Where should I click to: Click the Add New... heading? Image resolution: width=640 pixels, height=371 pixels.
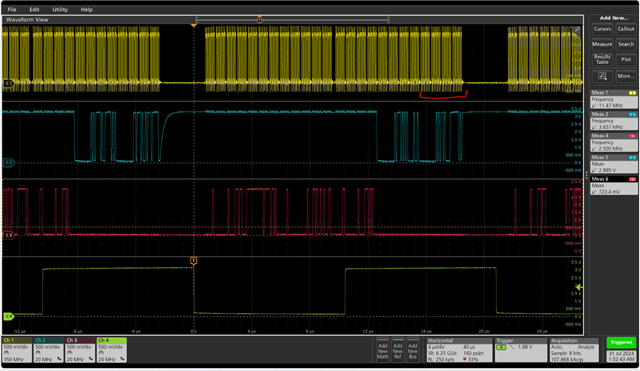tap(613, 18)
